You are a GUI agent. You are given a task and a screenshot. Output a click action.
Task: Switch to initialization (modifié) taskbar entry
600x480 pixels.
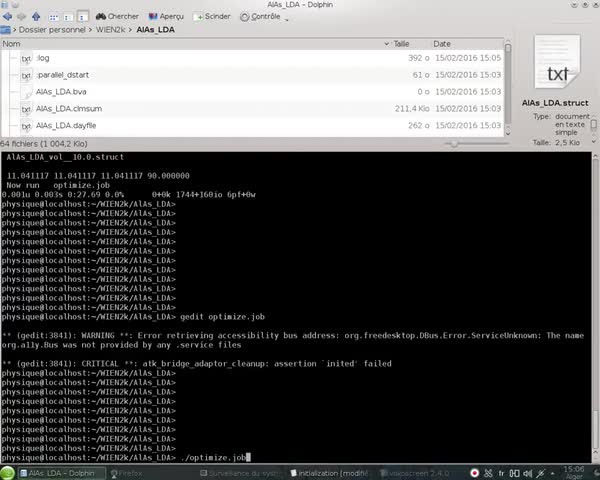[329, 473]
